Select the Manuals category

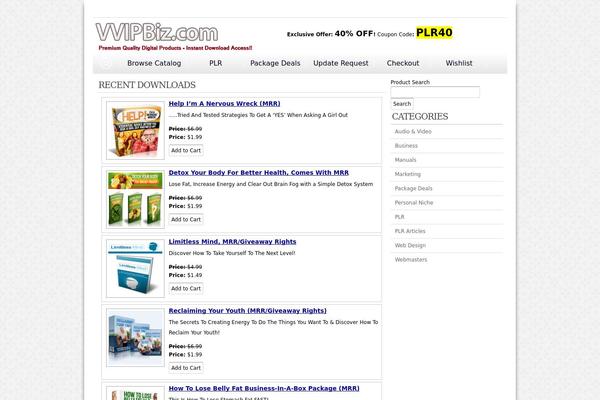pos(405,160)
